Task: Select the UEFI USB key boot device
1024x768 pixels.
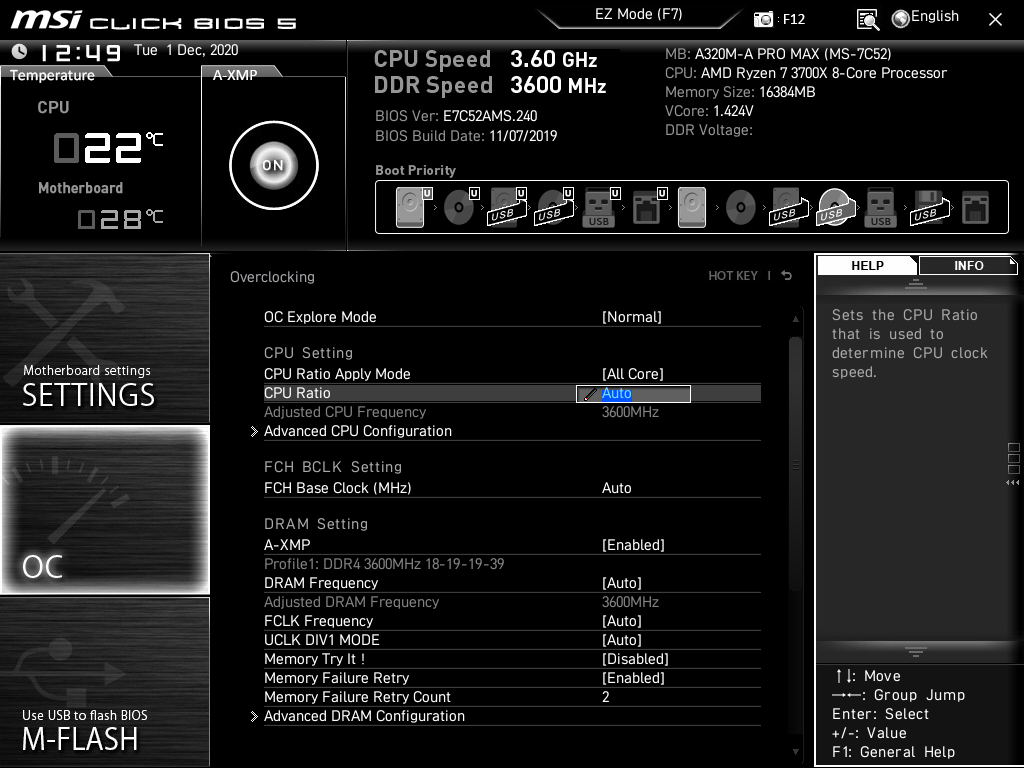Action: point(601,207)
